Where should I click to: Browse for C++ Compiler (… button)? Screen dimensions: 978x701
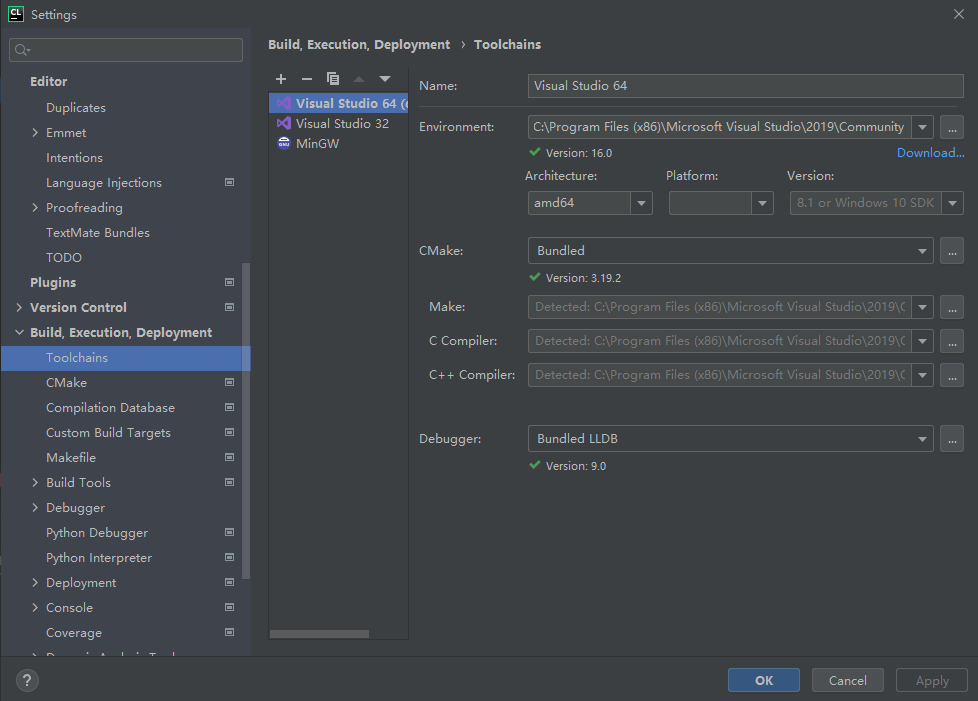952,375
